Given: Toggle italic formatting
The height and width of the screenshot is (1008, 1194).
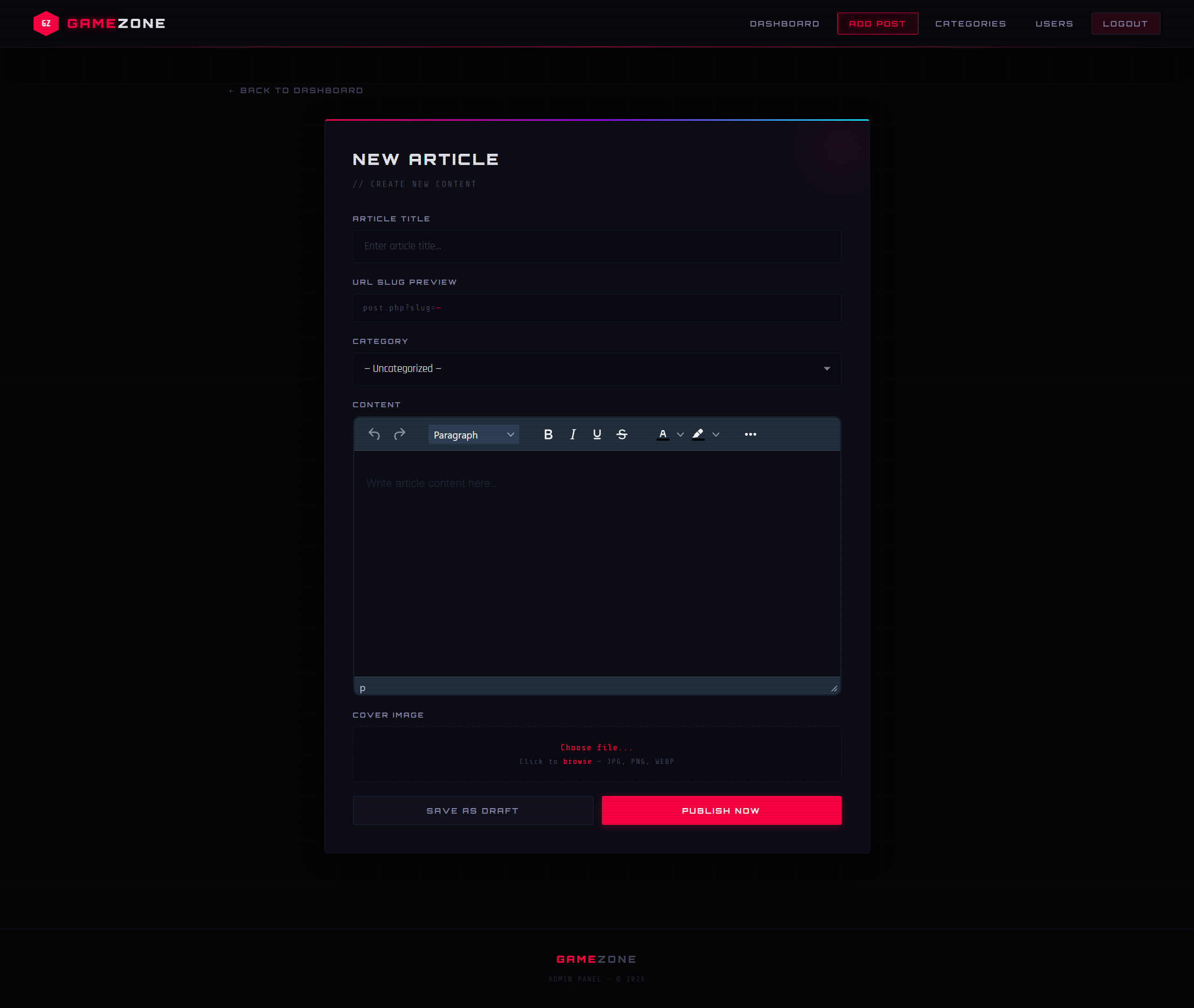Looking at the screenshot, I should point(573,434).
